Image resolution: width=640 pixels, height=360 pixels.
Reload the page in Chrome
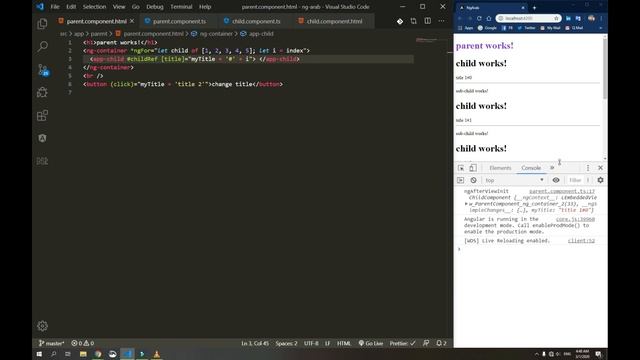[x=479, y=18]
